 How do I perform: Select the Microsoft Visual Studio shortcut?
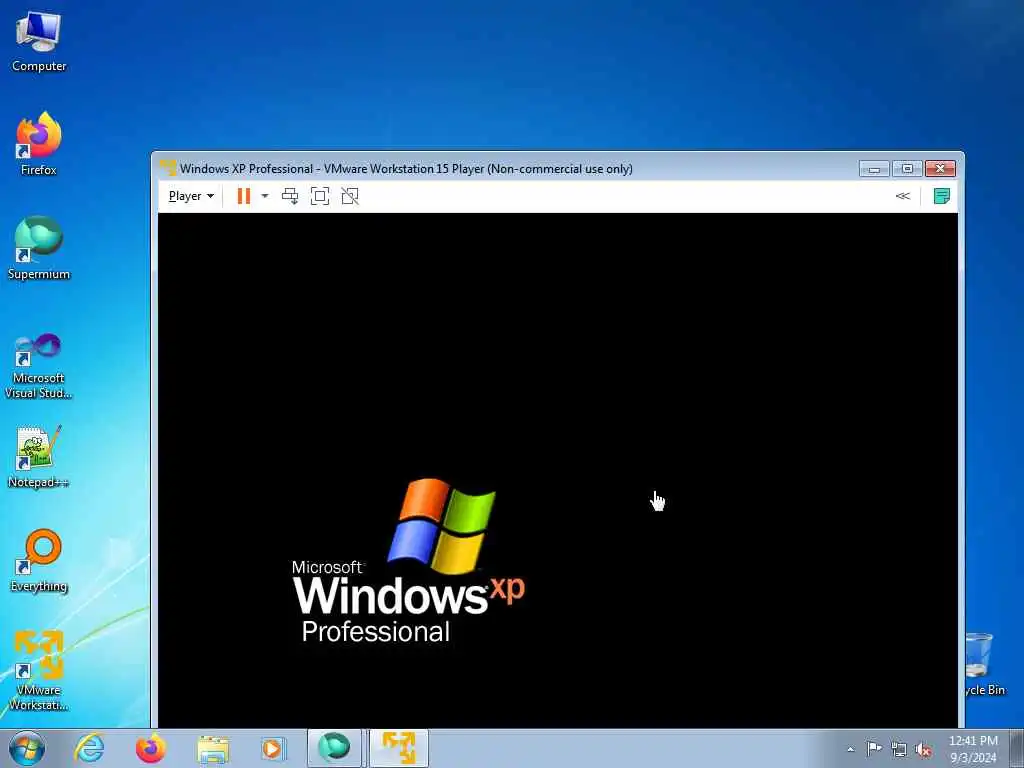(x=39, y=366)
